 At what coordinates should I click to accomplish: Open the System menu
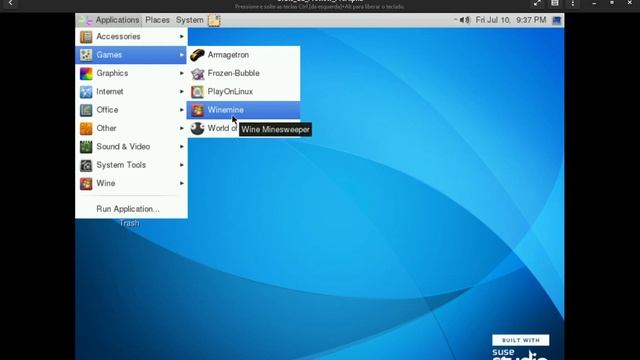point(189,20)
